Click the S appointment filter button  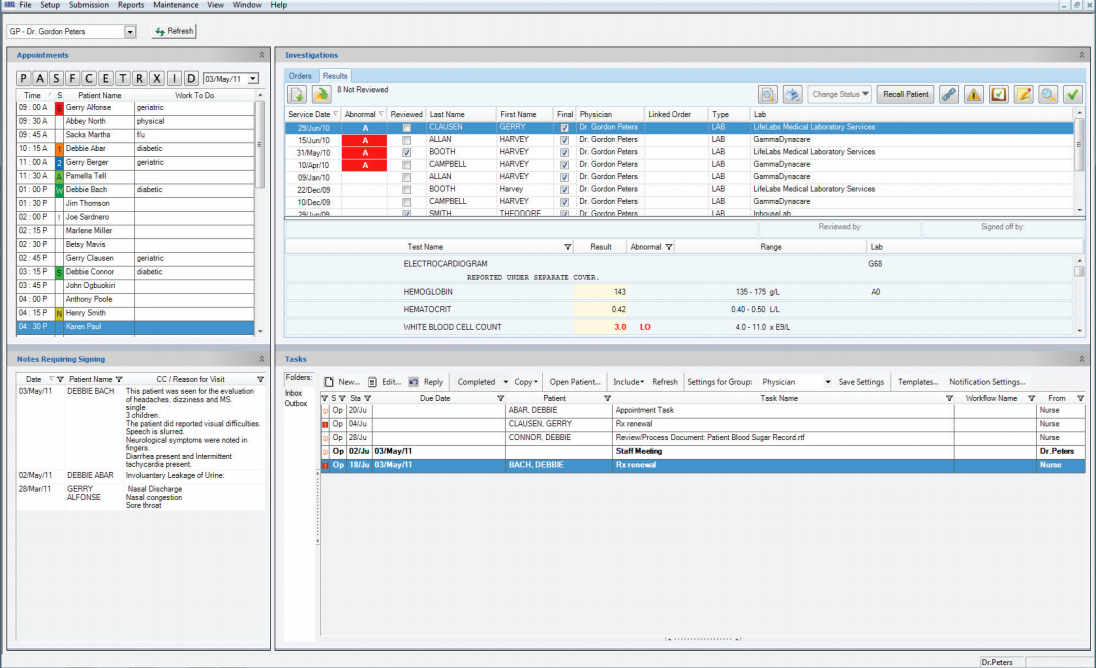click(57, 78)
